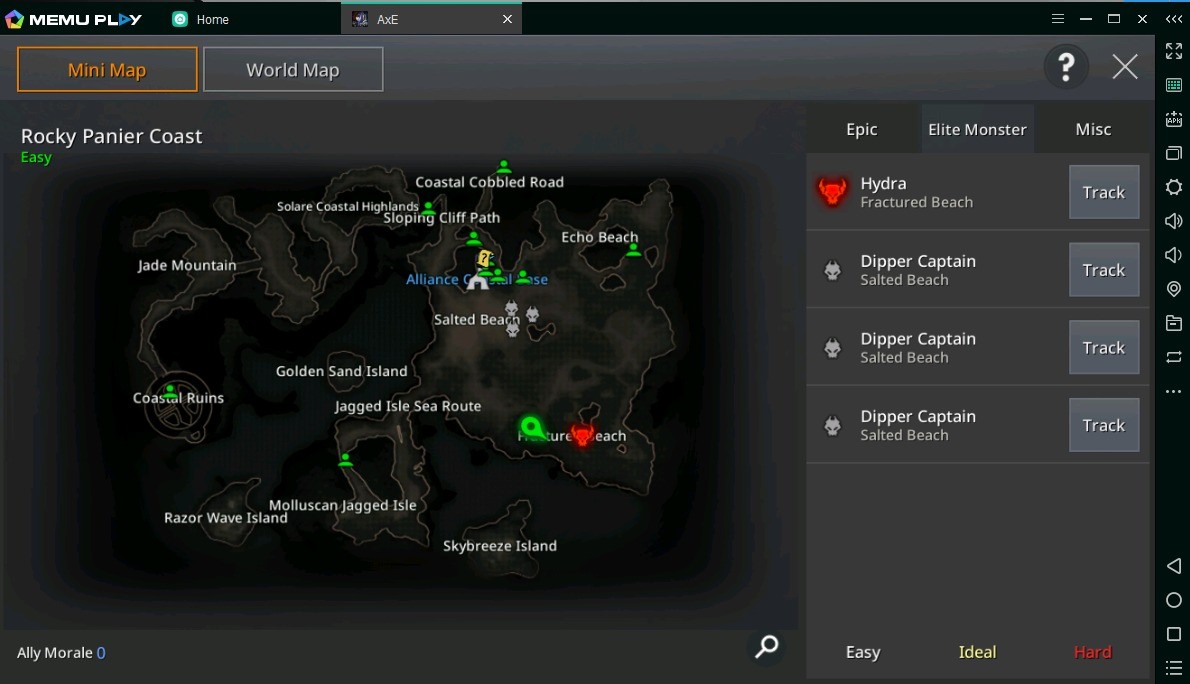1190x684 pixels.
Task: Open the help question mark icon
Action: click(1066, 67)
